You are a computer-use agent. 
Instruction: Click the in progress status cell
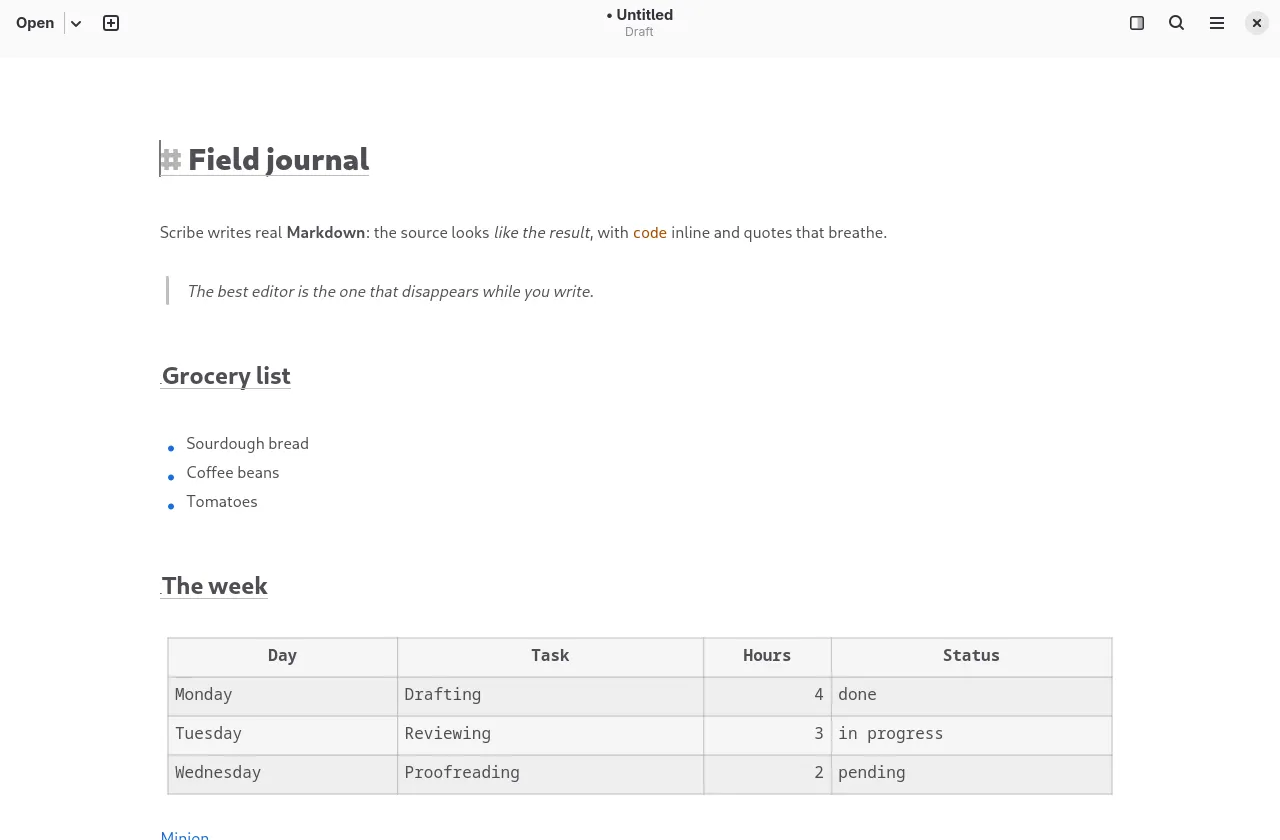pos(971,734)
